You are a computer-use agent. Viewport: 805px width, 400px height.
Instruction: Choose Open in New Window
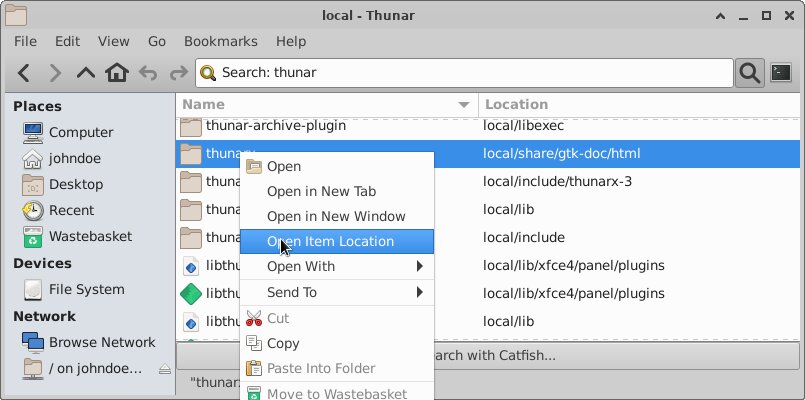pyautogui.click(x=337, y=217)
